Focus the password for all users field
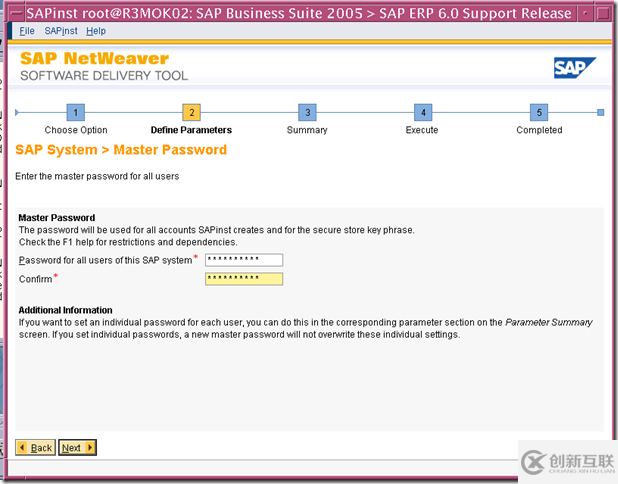The image size is (618, 484). (x=244, y=260)
